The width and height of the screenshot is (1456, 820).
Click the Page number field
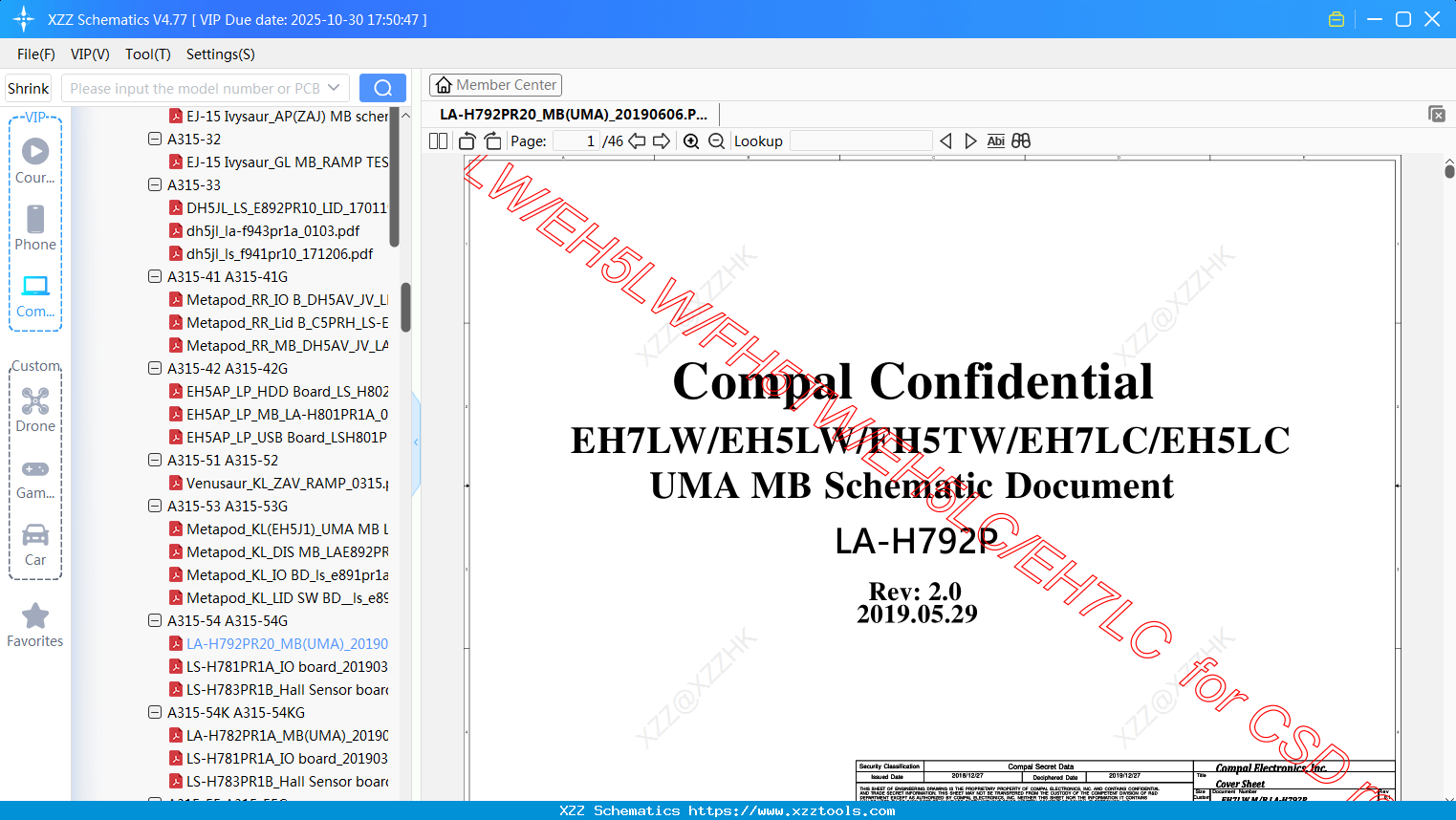[x=576, y=141]
